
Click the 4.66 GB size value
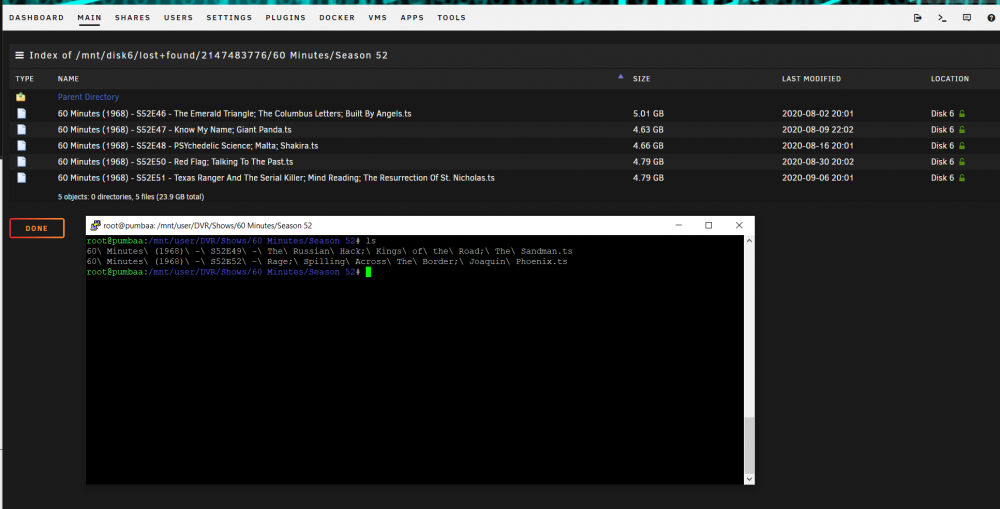coord(648,145)
